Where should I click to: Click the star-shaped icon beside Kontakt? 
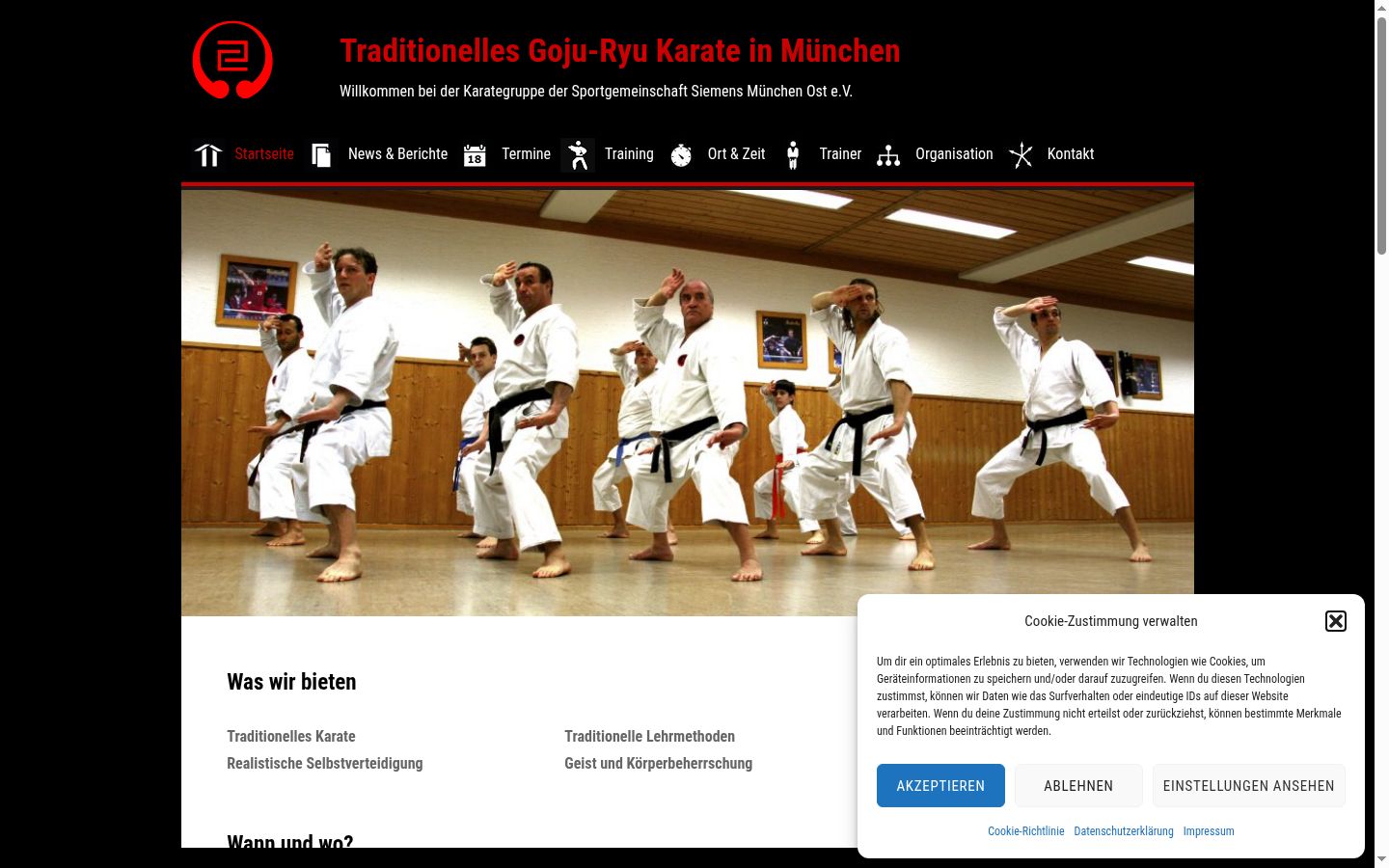tap(1021, 154)
